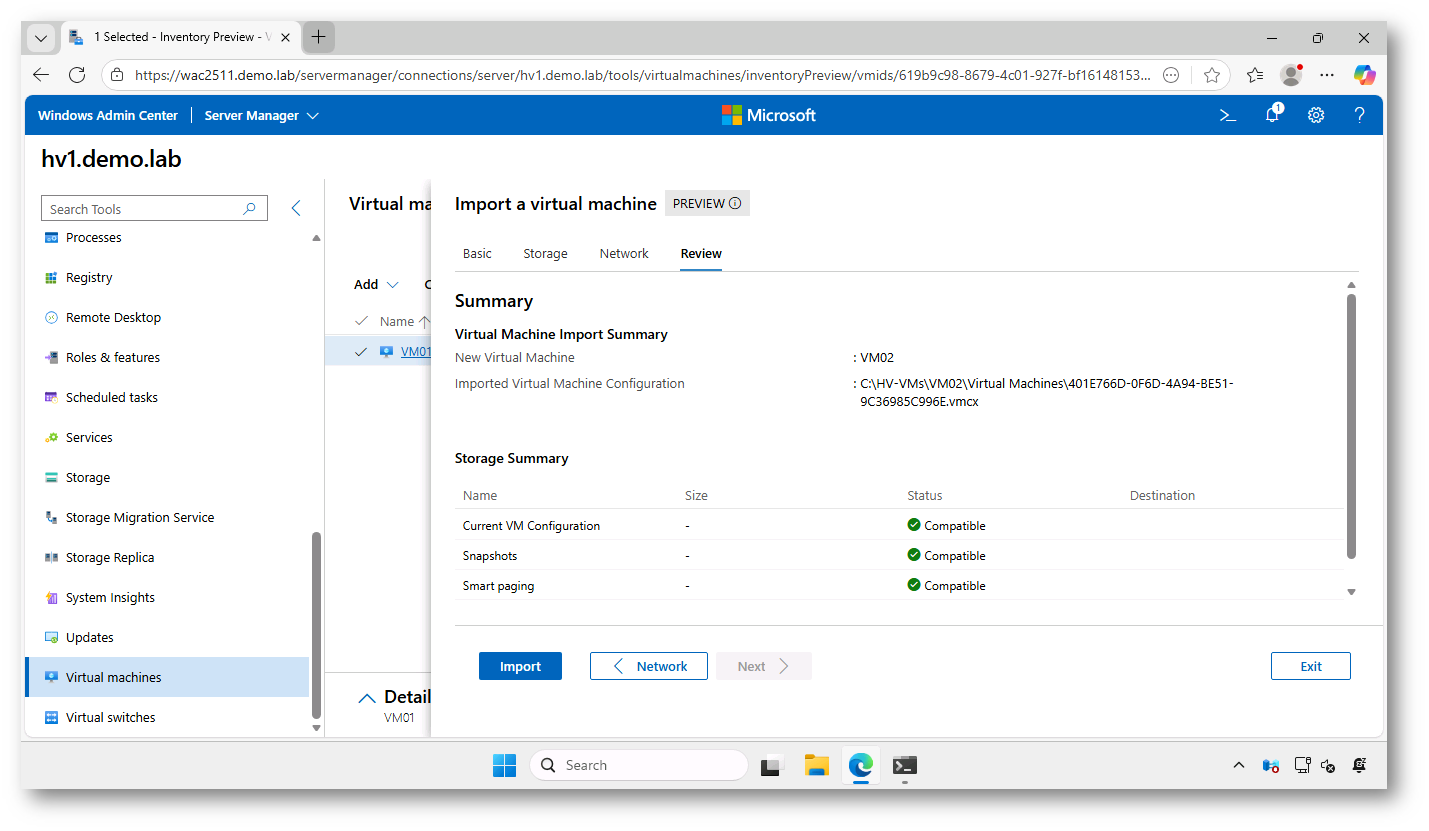The width and height of the screenshot is (1429, 831).
Task: Switch to the Storage tab
Action: pyautogui.click(x=545, y=254)
